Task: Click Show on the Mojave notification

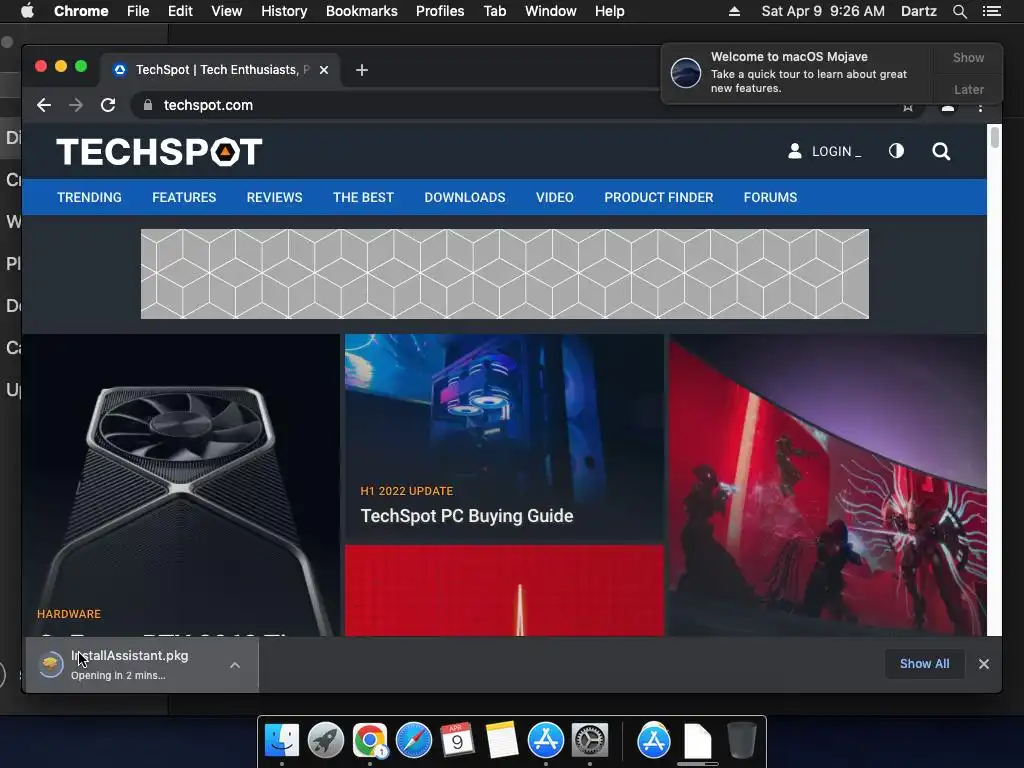Action: pos(968,57)
